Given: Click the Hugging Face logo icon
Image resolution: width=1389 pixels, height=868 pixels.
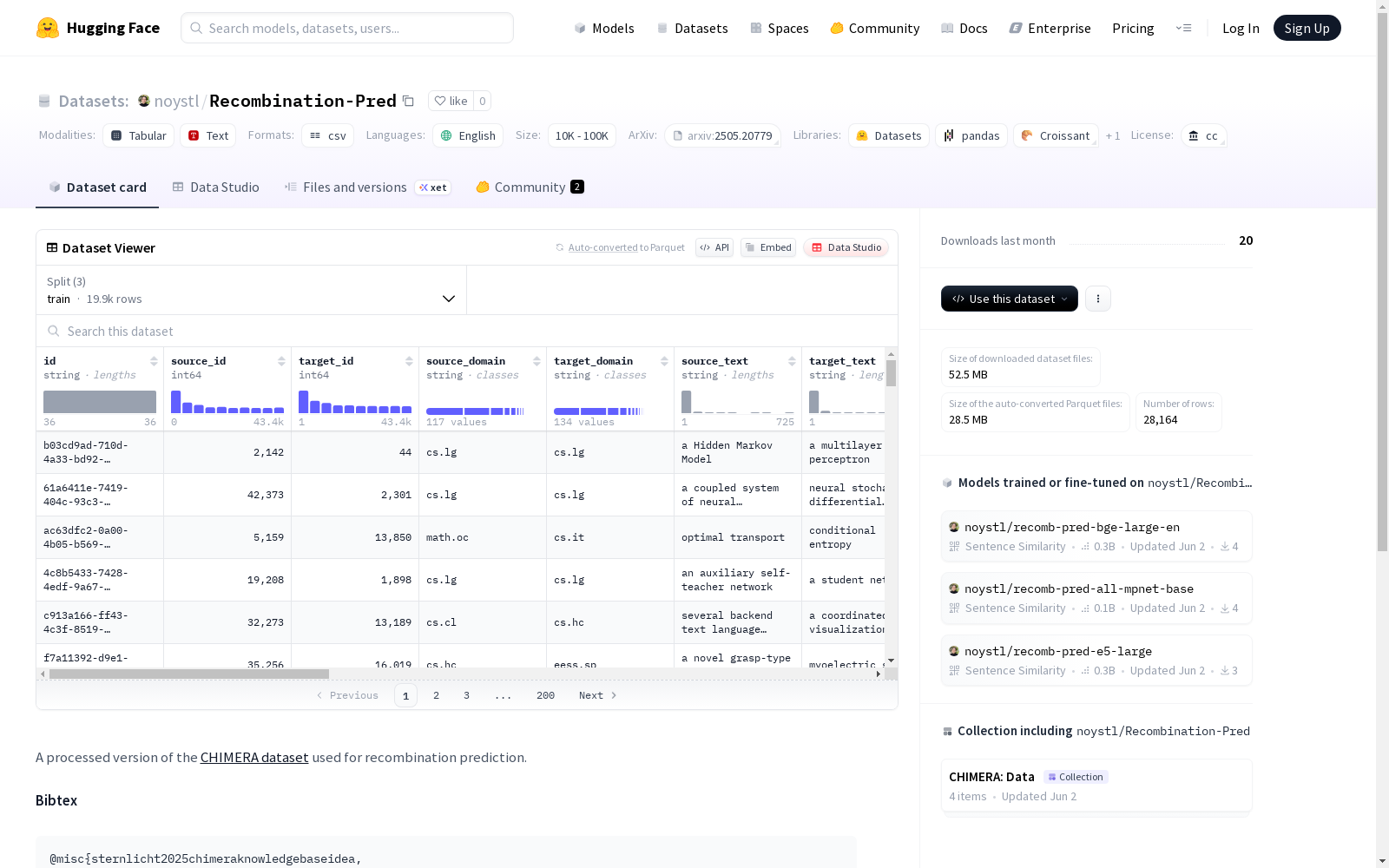Looking at the screenshot, I should click(48, 28).
